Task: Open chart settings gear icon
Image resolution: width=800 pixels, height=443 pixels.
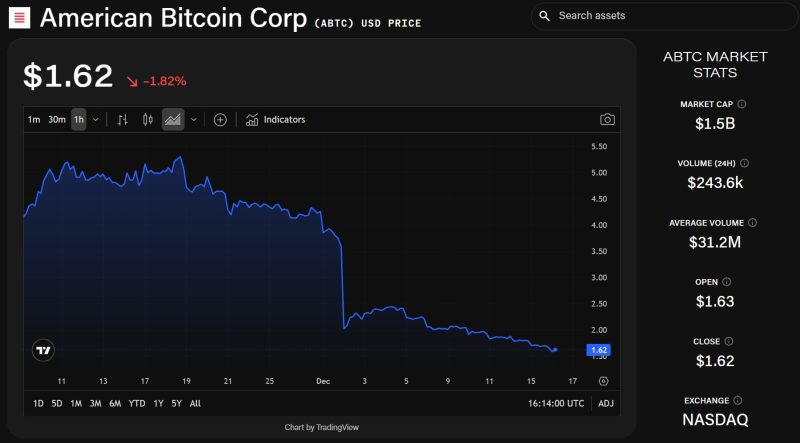Action: (603, 381)
